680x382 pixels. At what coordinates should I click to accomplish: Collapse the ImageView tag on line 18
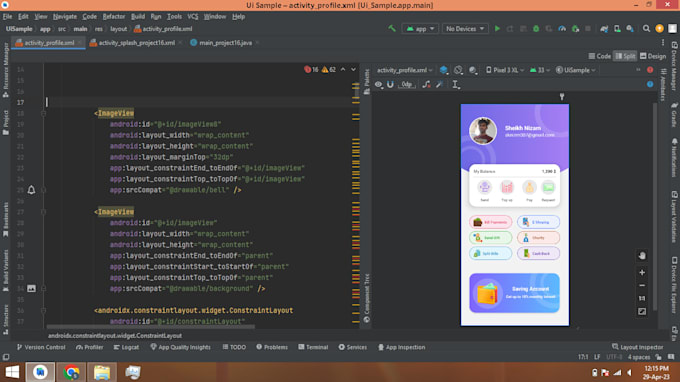(43, 114)
